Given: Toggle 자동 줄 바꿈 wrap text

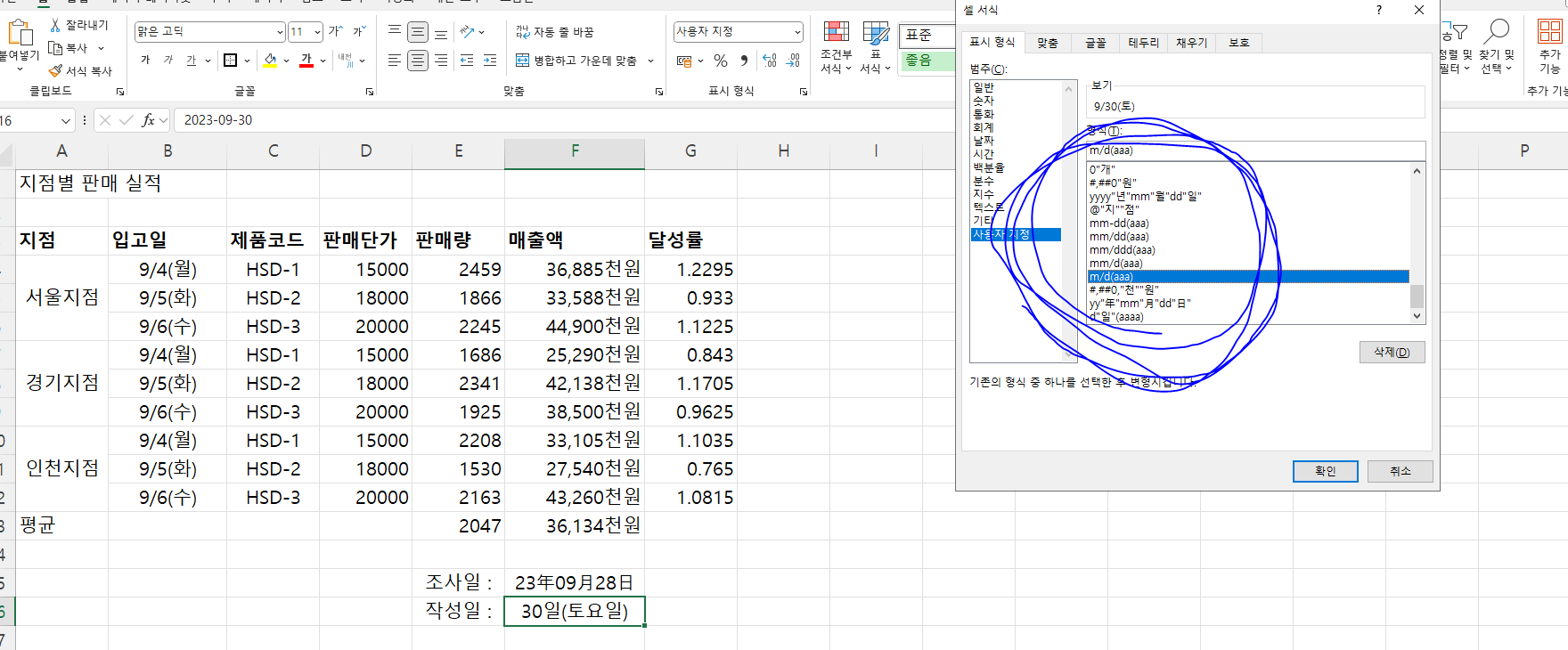Looking at the screenshot, I should click(555, 32).
